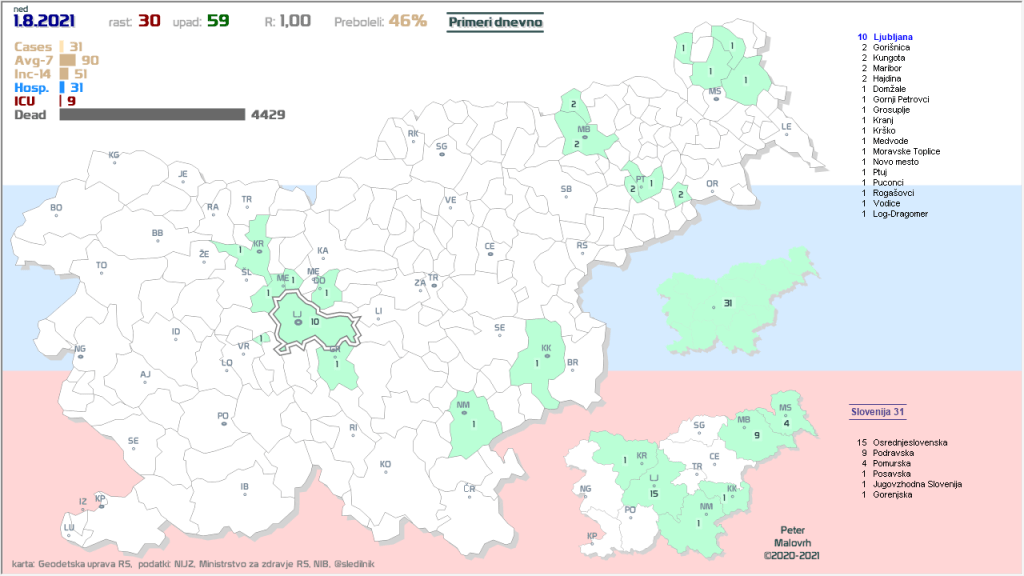
Task: Click the Slovenija 31 heading link
Action: (x=877, y=411)
